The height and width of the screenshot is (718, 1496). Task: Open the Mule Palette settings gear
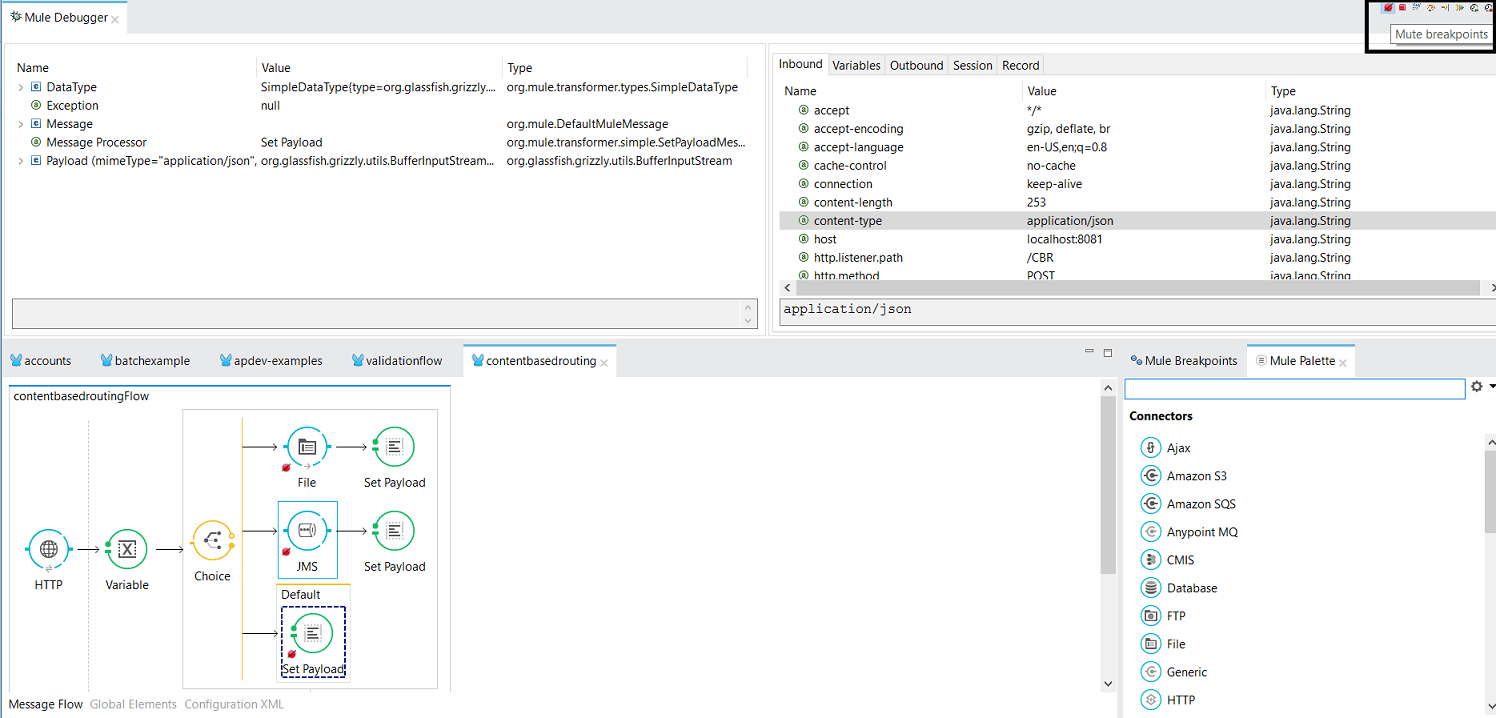click(x=1478, y=387)
